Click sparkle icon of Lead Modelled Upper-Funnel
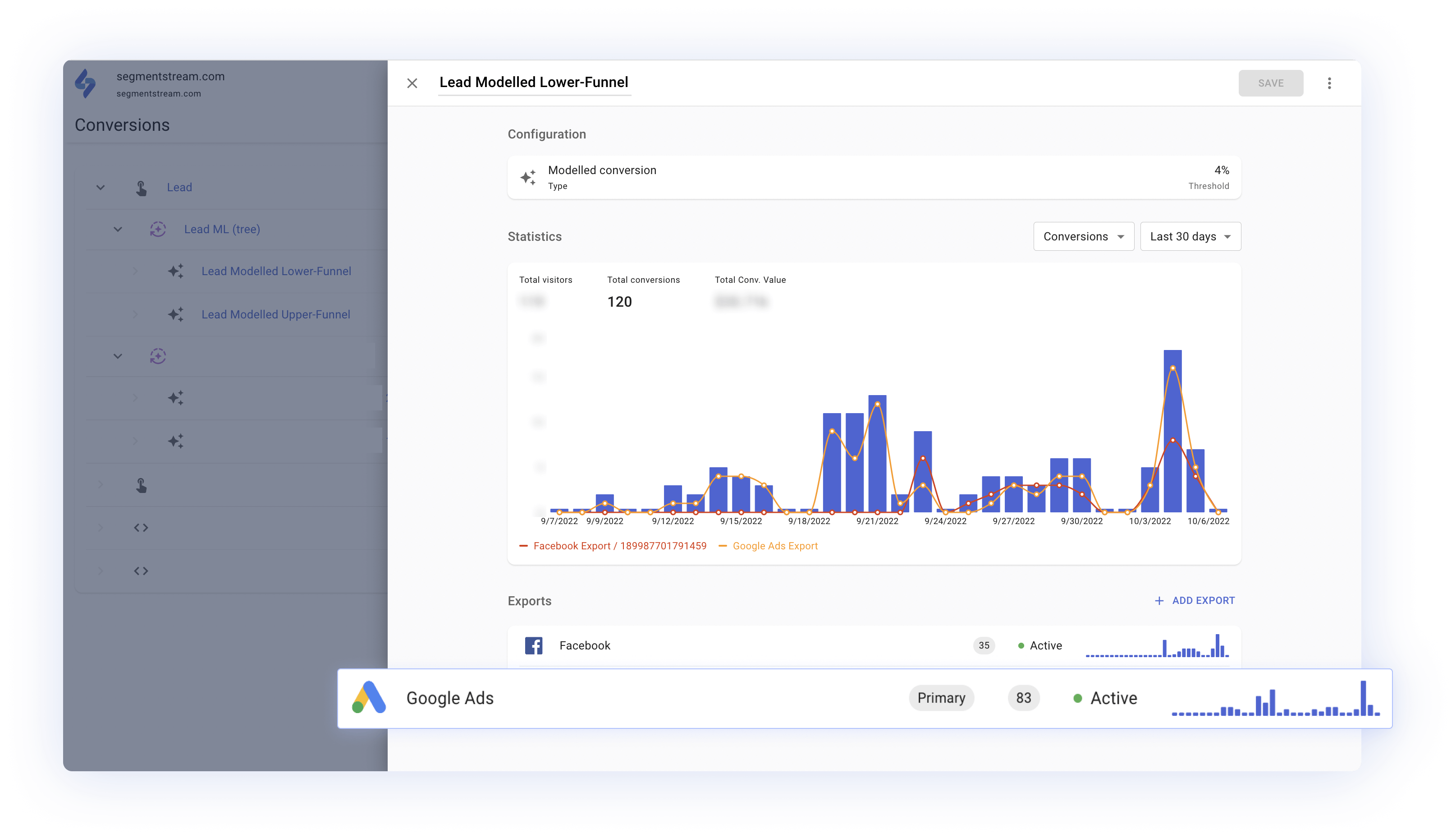Screen dimensions: 1456x838 [x=176, y=314]
